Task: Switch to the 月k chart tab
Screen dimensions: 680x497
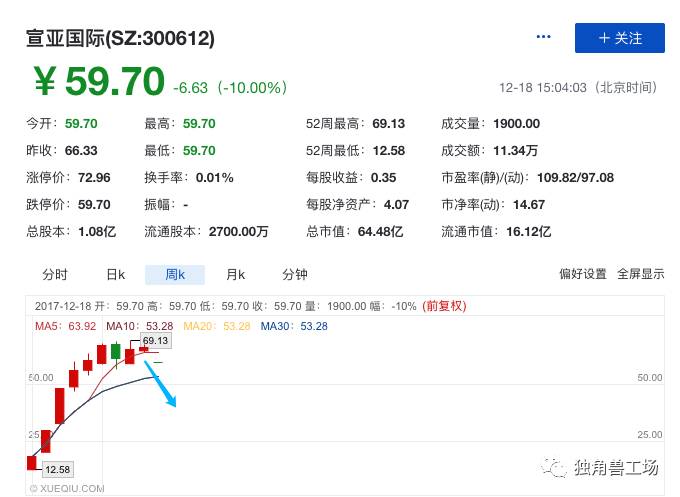Action: pos(235,275)
